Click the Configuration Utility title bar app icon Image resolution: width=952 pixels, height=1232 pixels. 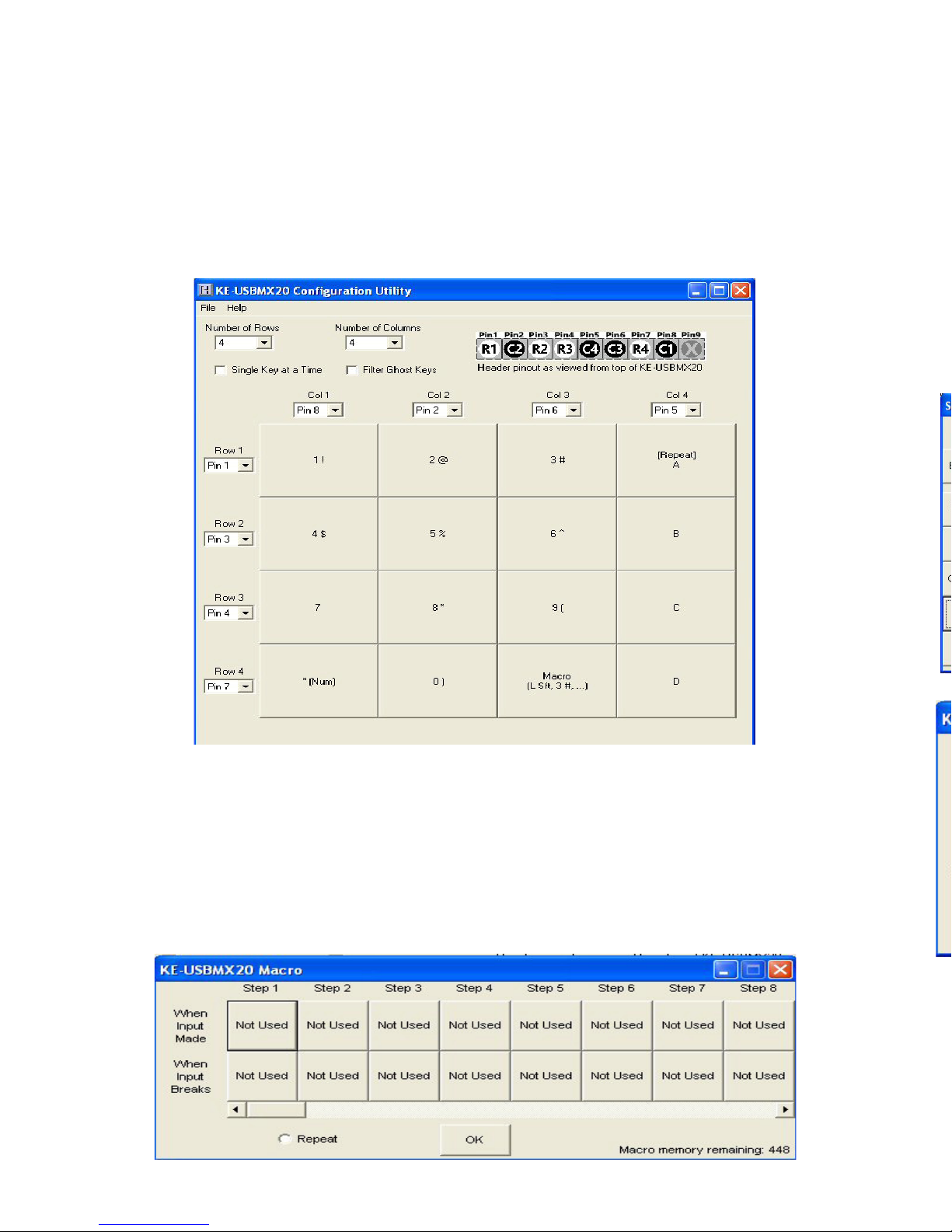[x=205, y=290]
